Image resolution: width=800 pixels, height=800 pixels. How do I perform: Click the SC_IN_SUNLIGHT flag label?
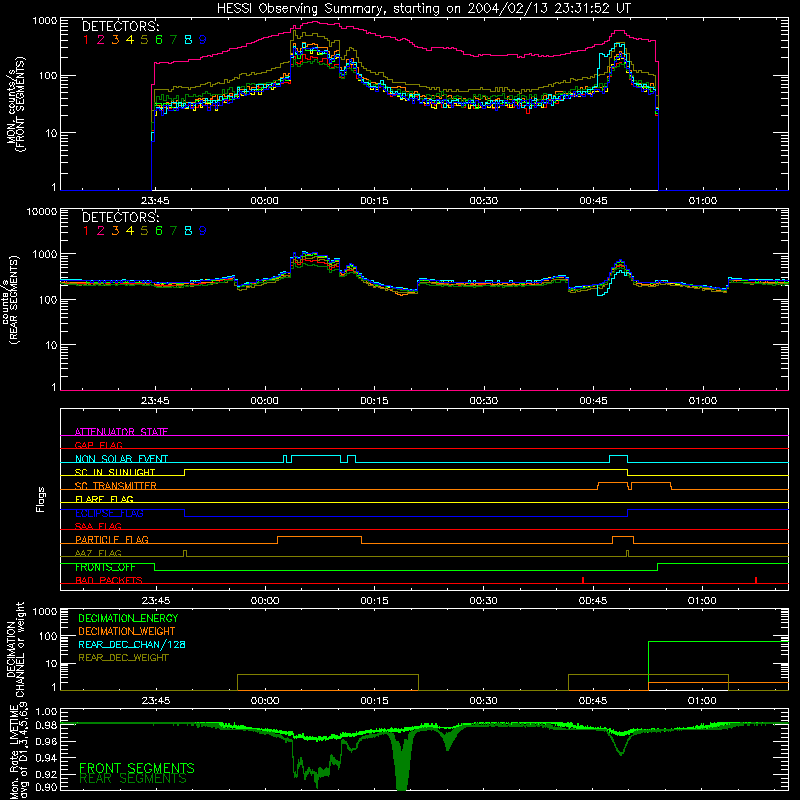tap(115, 472)
